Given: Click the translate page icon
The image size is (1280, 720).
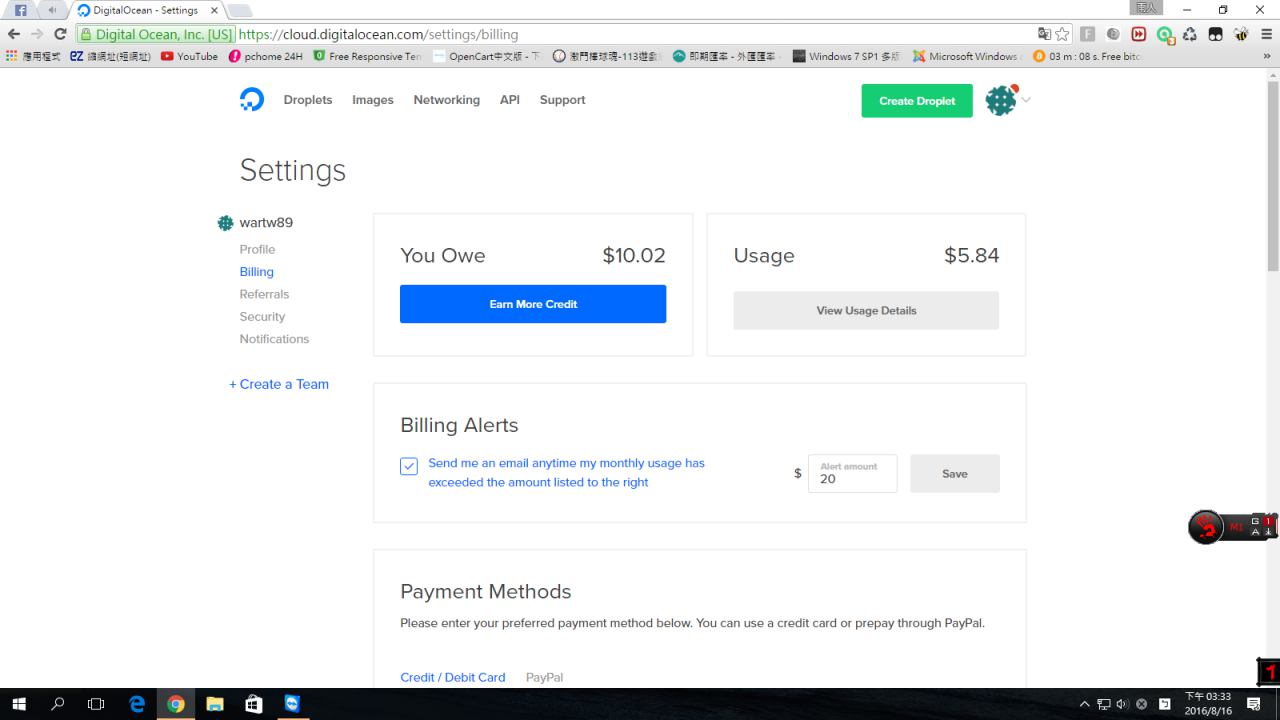Looking at the screenshot, I should pyautogui.click(x=1044, y=34).
